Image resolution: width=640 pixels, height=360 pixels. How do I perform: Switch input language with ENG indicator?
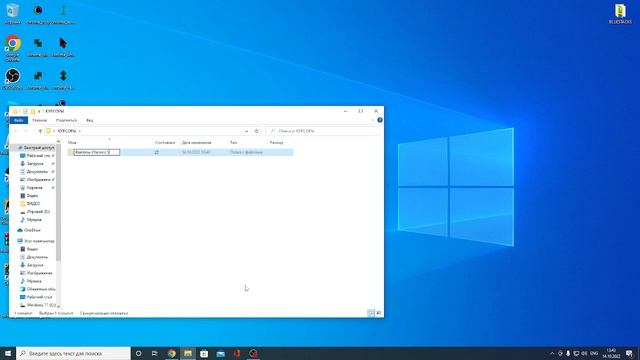point(594,353)
